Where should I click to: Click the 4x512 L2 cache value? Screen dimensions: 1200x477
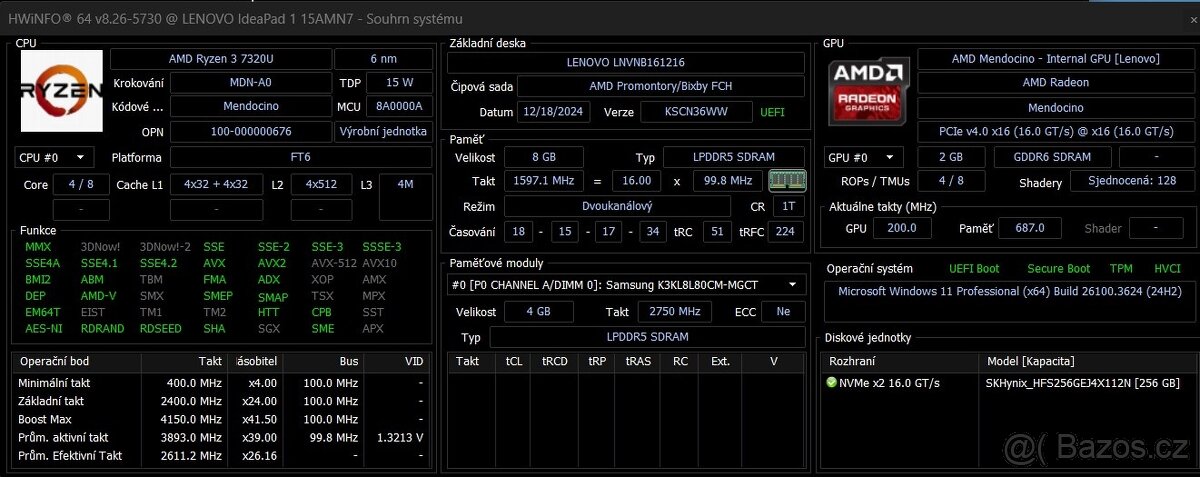click(321, 184)
